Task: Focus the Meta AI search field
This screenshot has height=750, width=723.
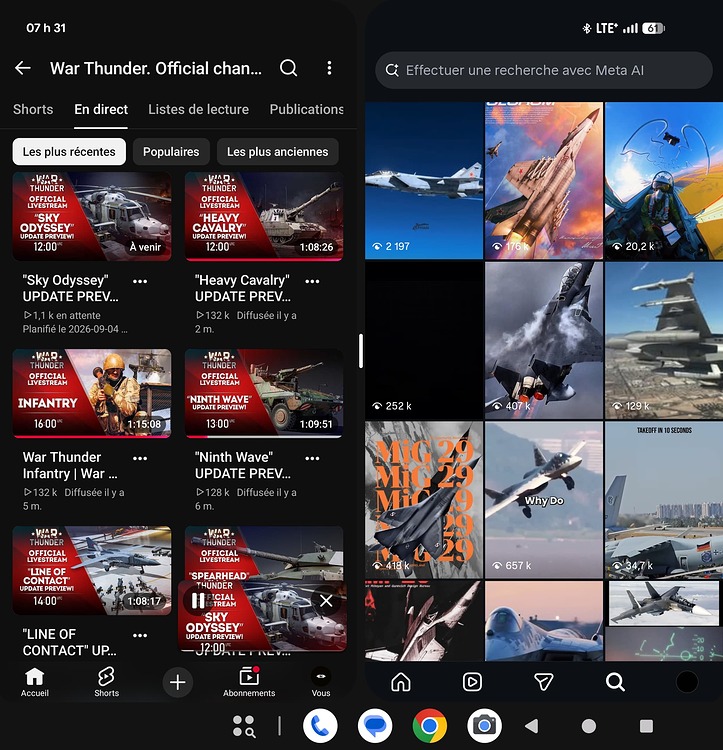Action: (544, 70)
